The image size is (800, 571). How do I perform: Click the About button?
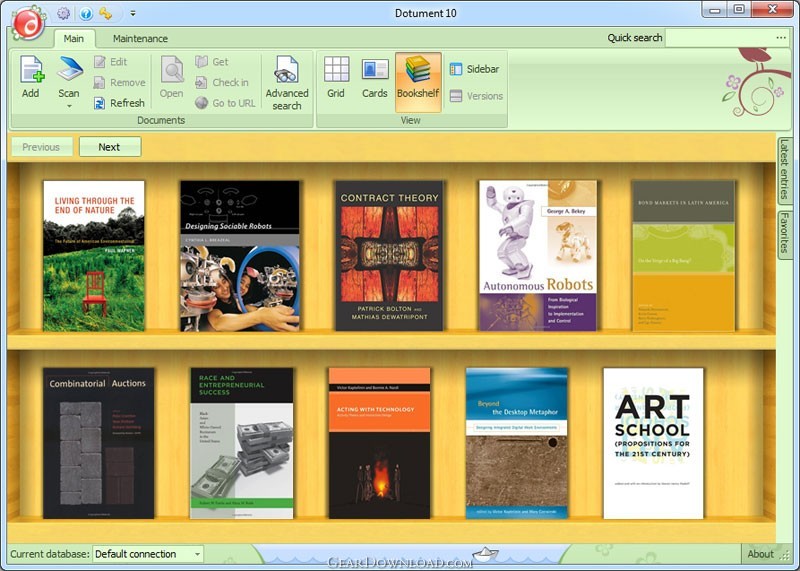[760, 554]
